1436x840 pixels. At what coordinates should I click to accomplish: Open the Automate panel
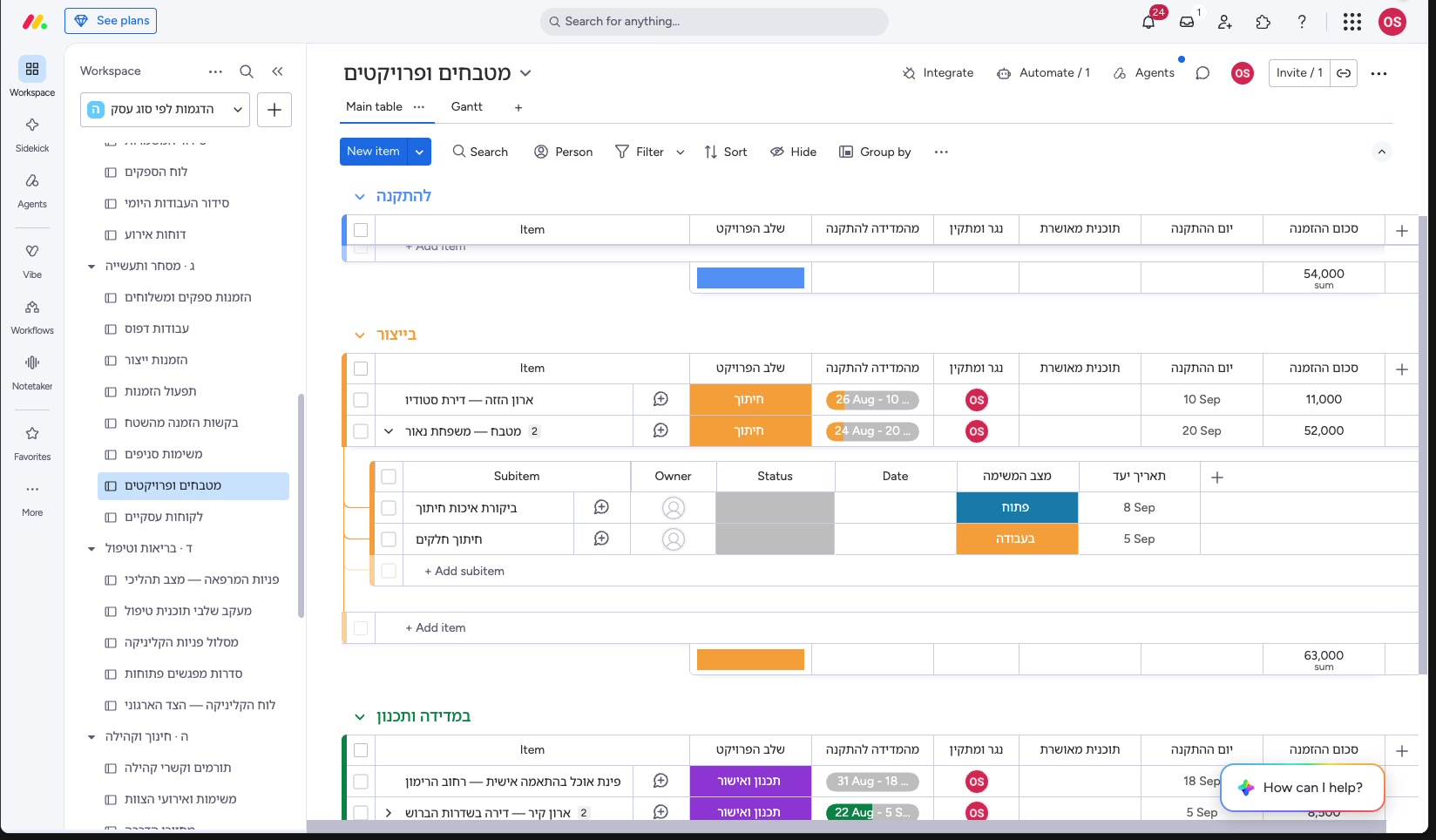point(1043,73)
